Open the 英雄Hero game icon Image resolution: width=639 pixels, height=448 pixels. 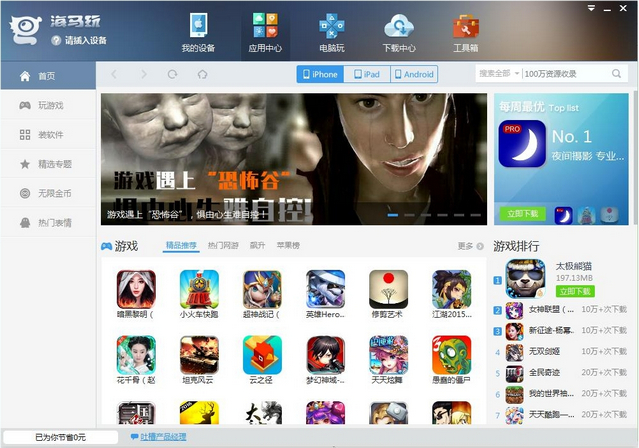pos(325,289)
